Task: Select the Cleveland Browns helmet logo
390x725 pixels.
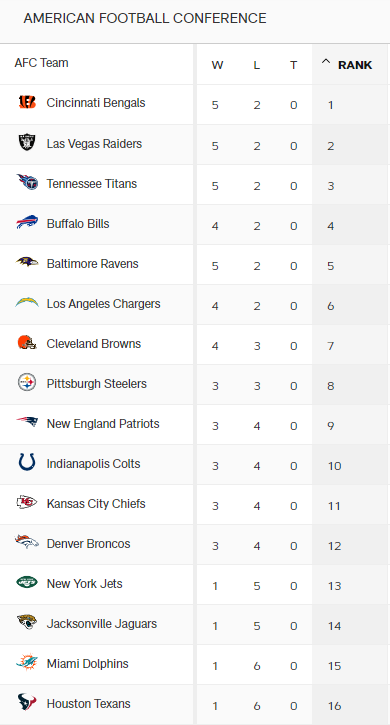Action: tap(27, 343)
